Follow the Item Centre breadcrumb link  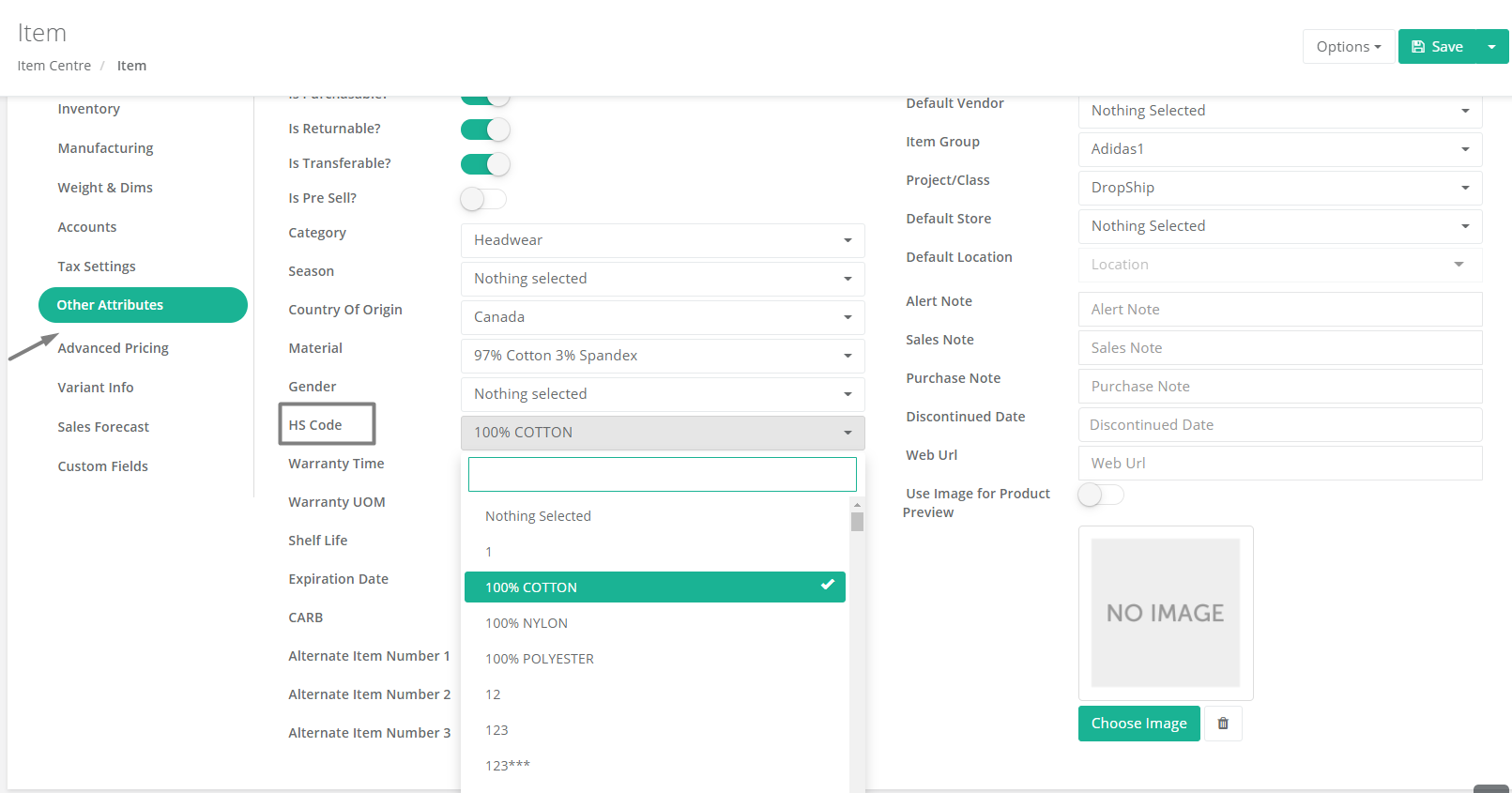[54, 66]
